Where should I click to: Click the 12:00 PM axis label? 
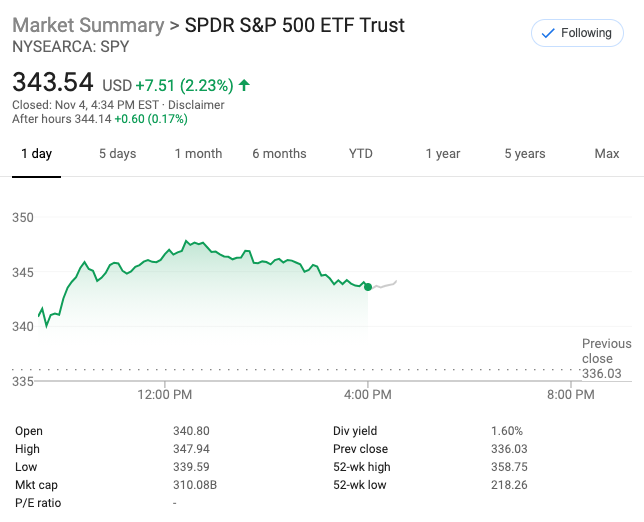(164, 395)
